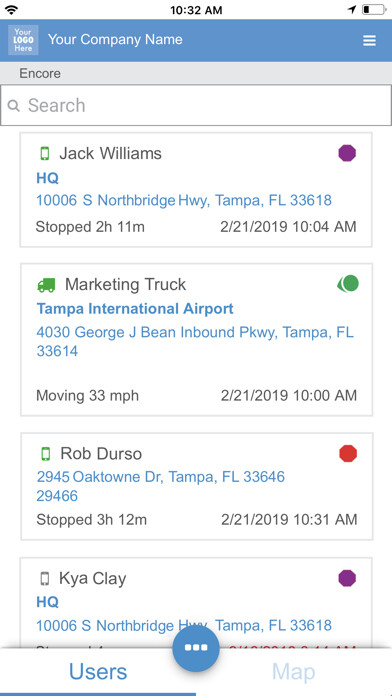The image size is (392, 696).
Task: Open Jack Williams' HQ location link
Action: click(48, 178)
